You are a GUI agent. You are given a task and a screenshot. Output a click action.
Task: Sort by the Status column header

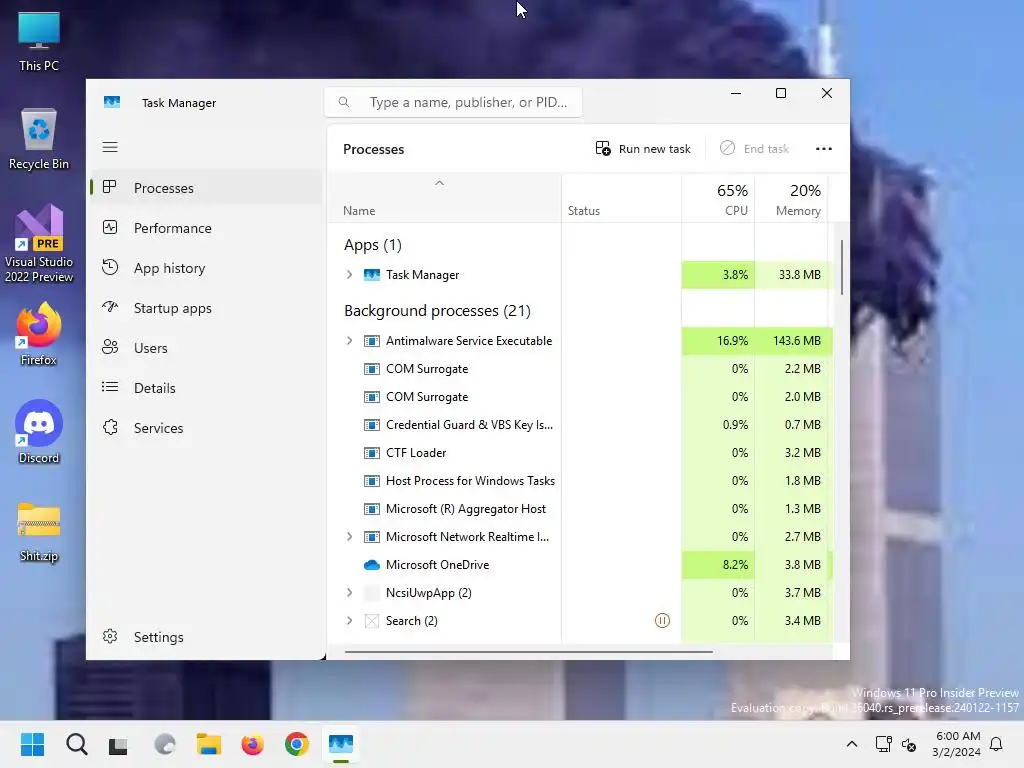click(x=621, y=199)
